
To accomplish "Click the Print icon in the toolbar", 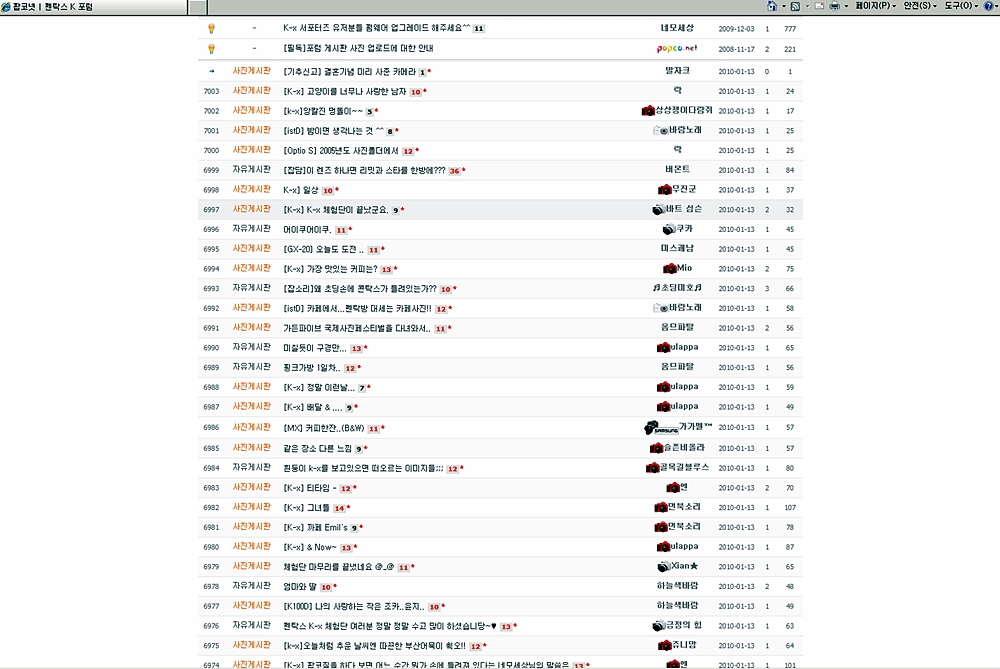I will click(834, 6).
